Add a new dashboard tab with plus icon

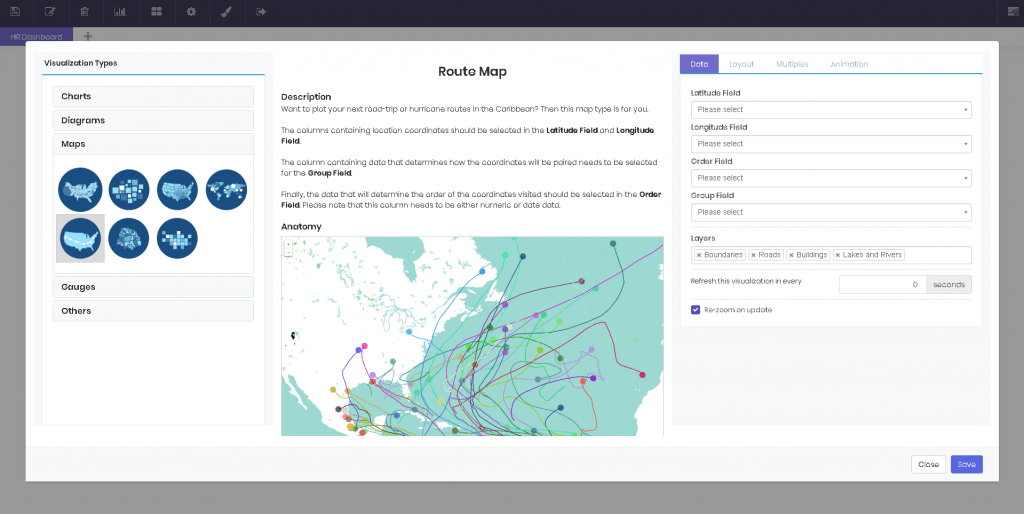(88, 37)
